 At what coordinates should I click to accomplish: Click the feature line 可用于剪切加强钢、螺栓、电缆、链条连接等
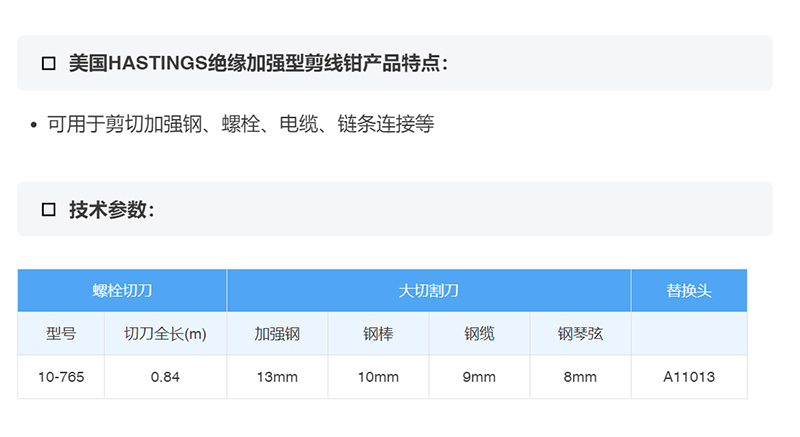240,124
